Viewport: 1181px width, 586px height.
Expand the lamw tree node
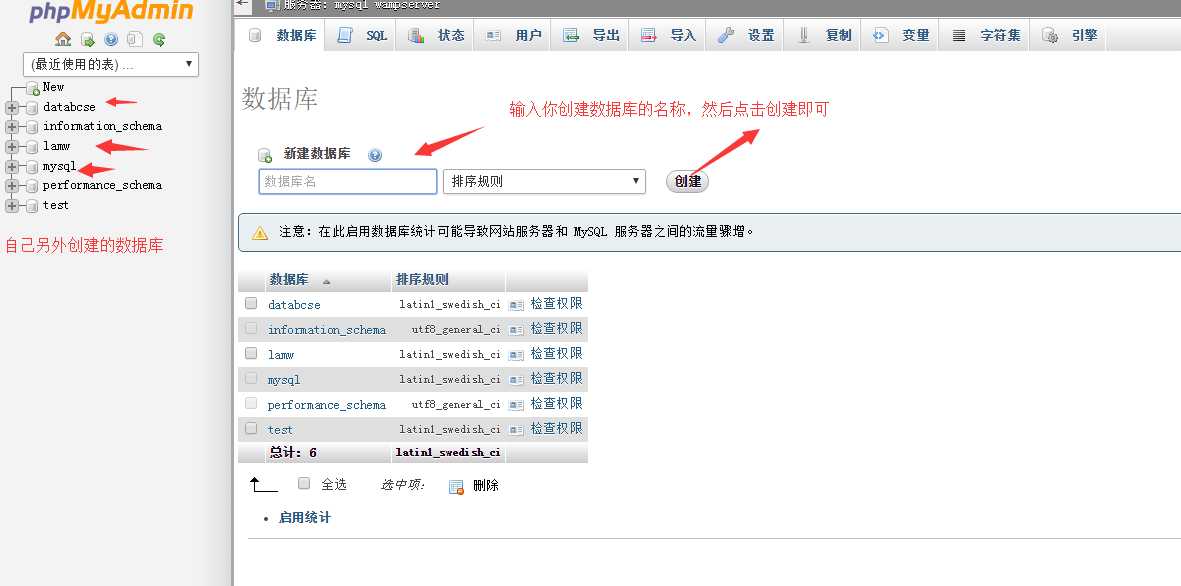pos(11,146)
